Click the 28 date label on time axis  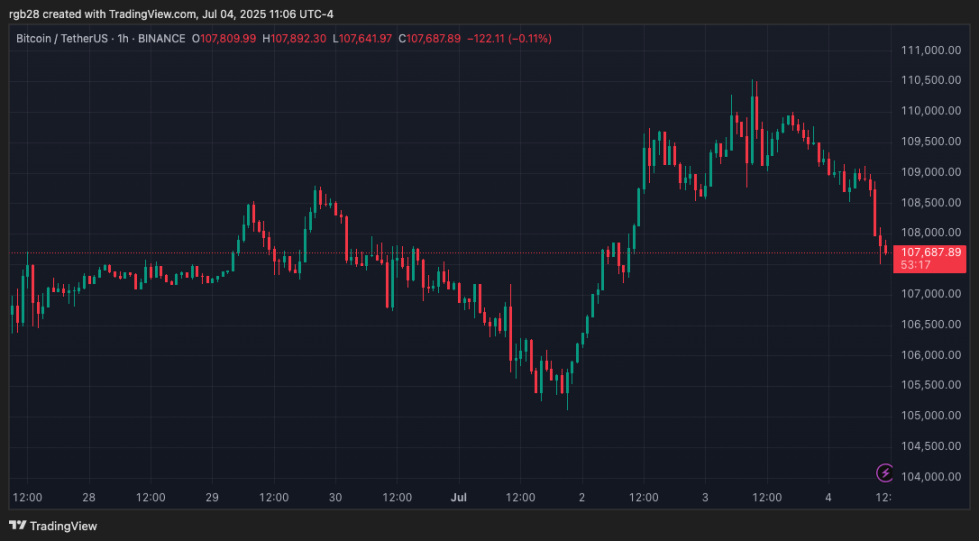[89, 497]
